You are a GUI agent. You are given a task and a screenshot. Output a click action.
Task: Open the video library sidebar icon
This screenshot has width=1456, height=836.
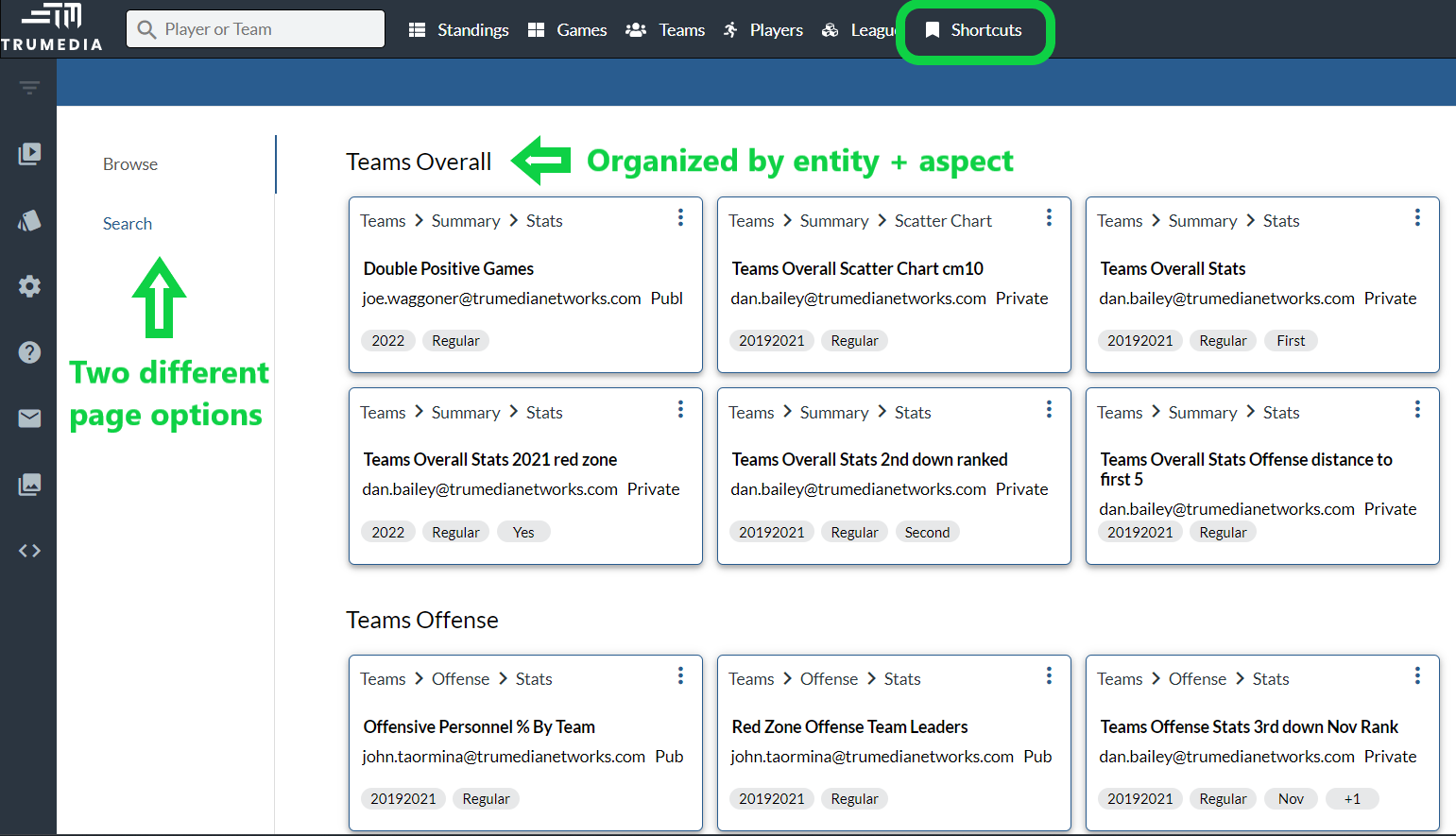point(29,154)
